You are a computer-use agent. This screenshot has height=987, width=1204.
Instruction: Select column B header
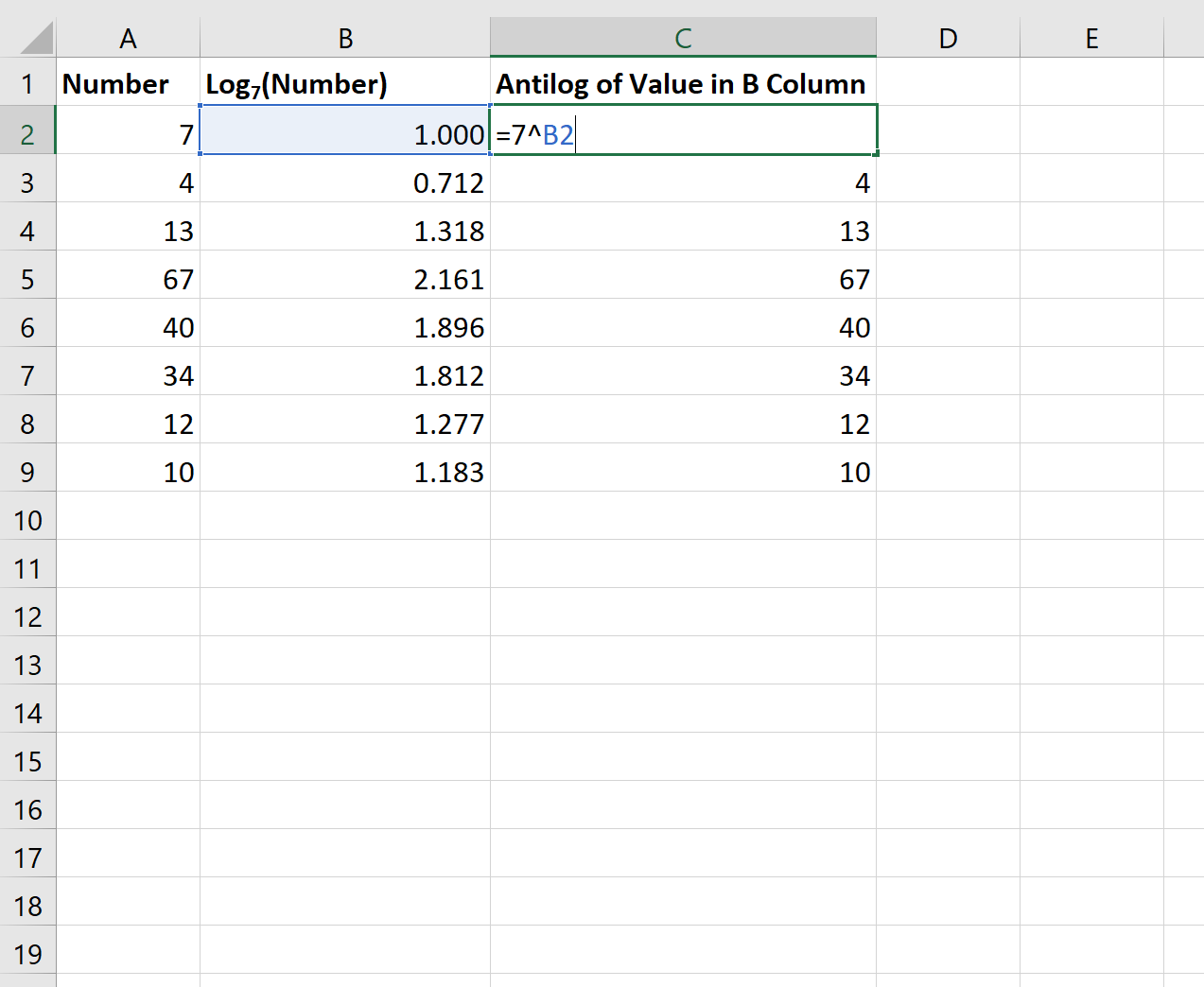click(x=345, y=38)
